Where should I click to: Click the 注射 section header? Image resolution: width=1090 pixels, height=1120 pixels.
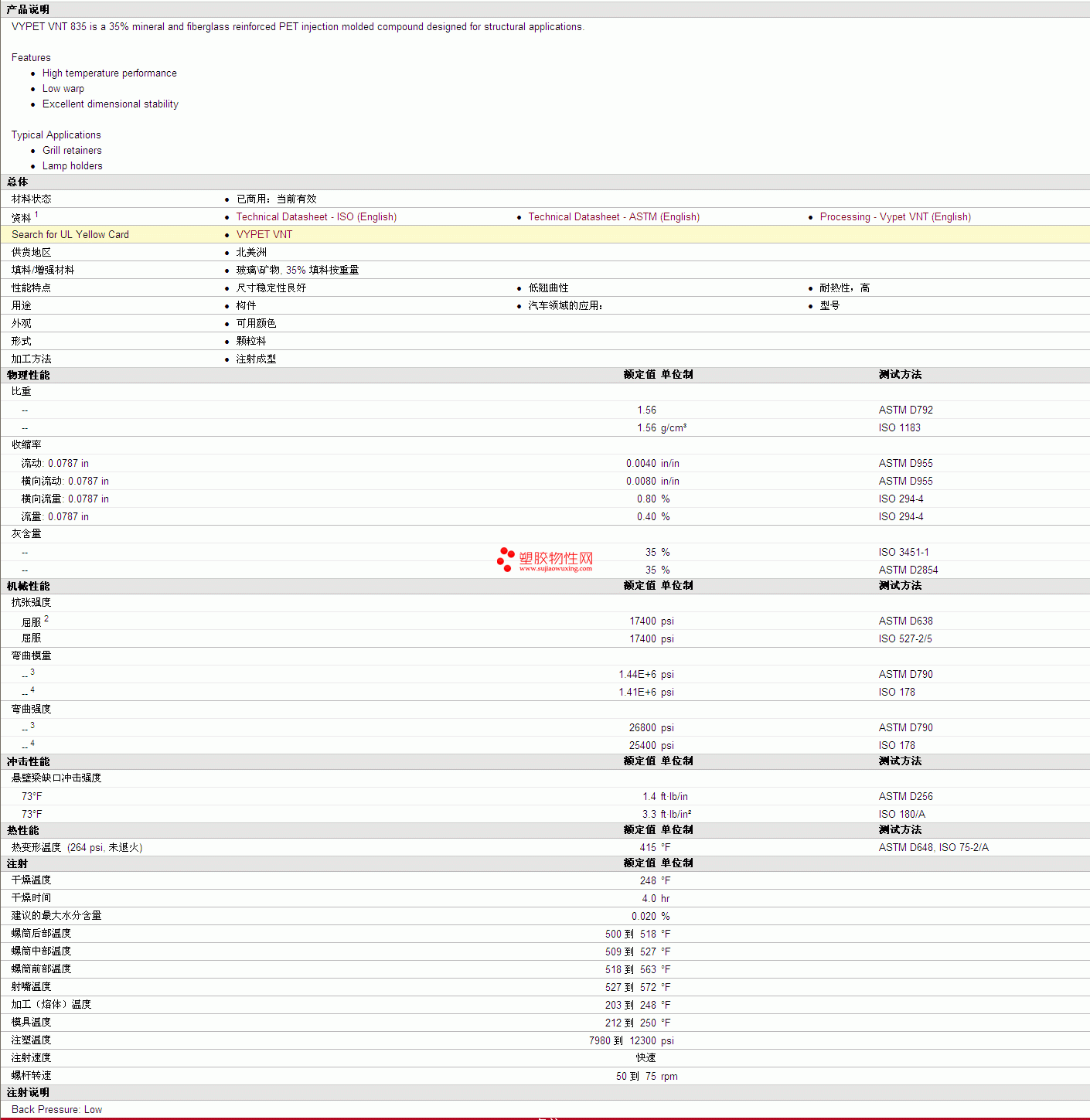[x=17, y=863]
